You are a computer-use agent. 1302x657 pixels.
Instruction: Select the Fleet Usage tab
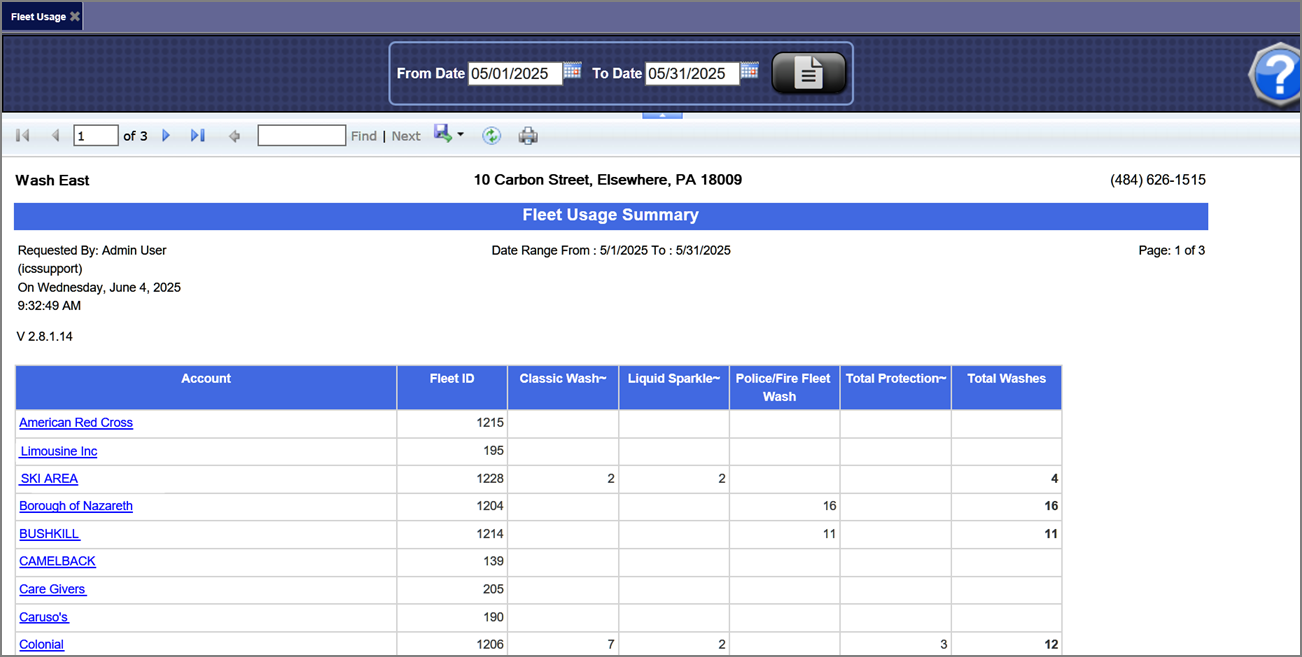pos(38,17)
